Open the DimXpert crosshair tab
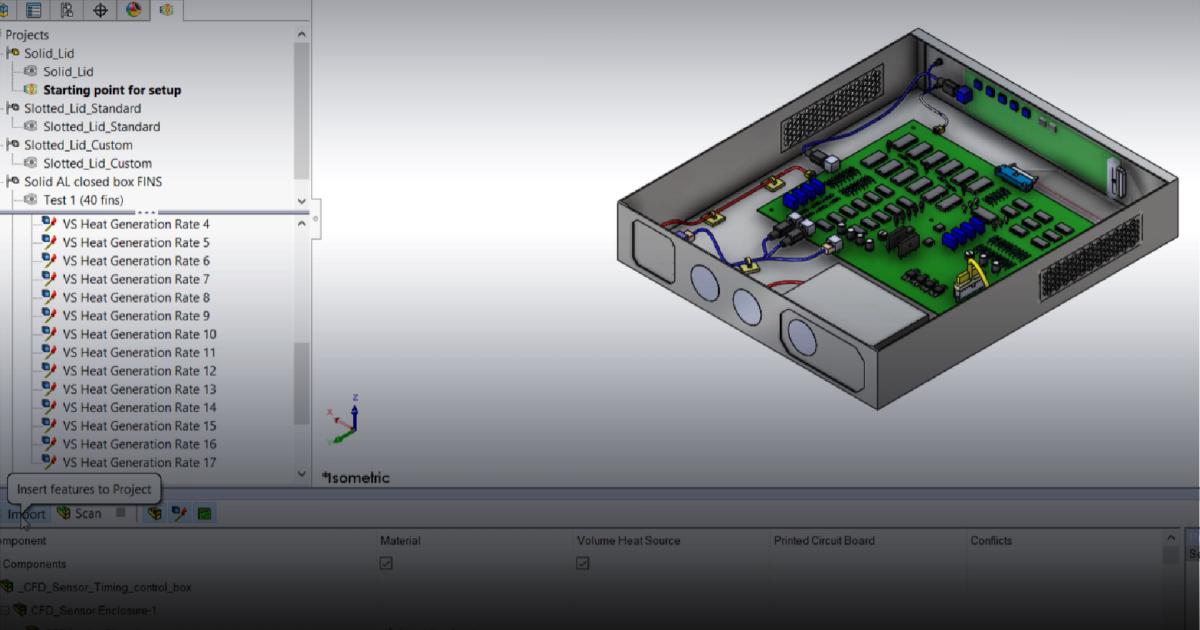The width and height of the screenshot is (1200, 630). pos(100,10)
